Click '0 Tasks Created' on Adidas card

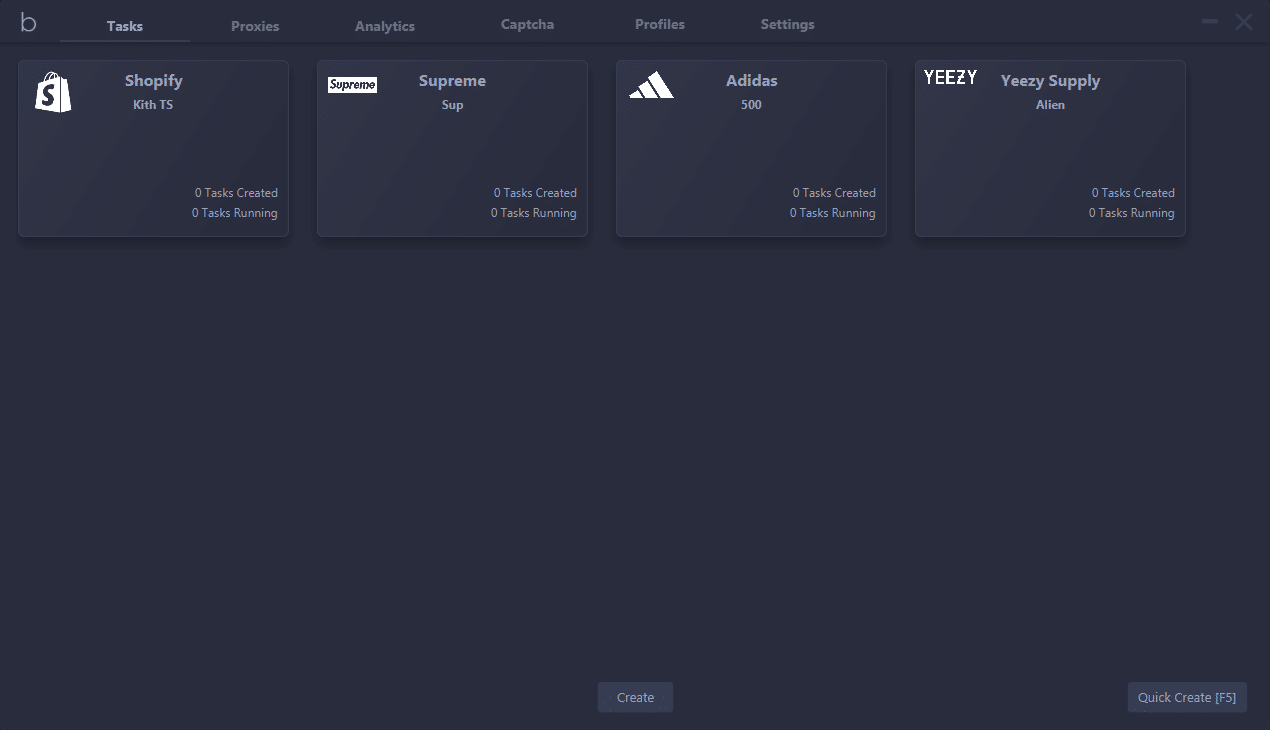coord(834,193)
